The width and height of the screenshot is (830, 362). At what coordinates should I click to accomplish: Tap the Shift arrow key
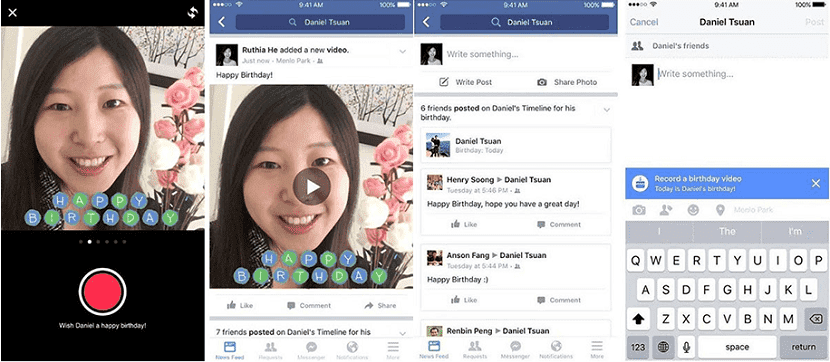638,319
